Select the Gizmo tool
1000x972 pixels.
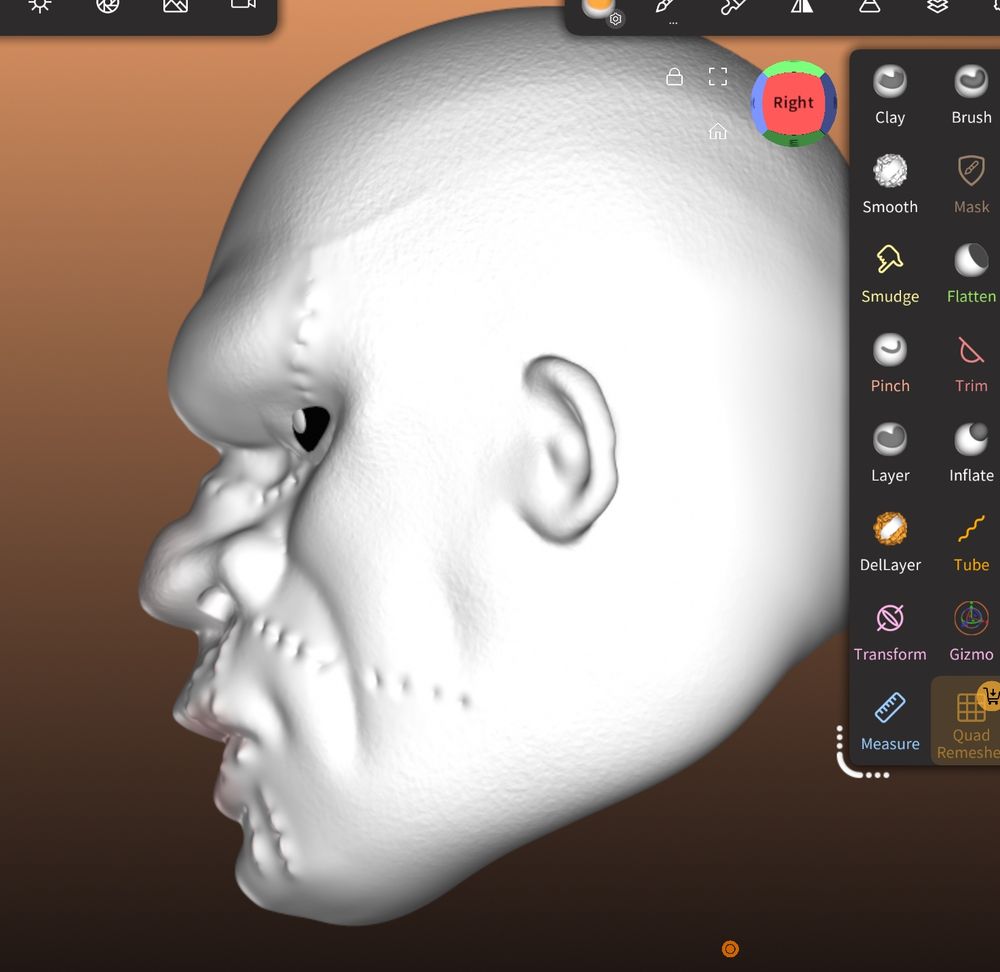coord(971,631)
